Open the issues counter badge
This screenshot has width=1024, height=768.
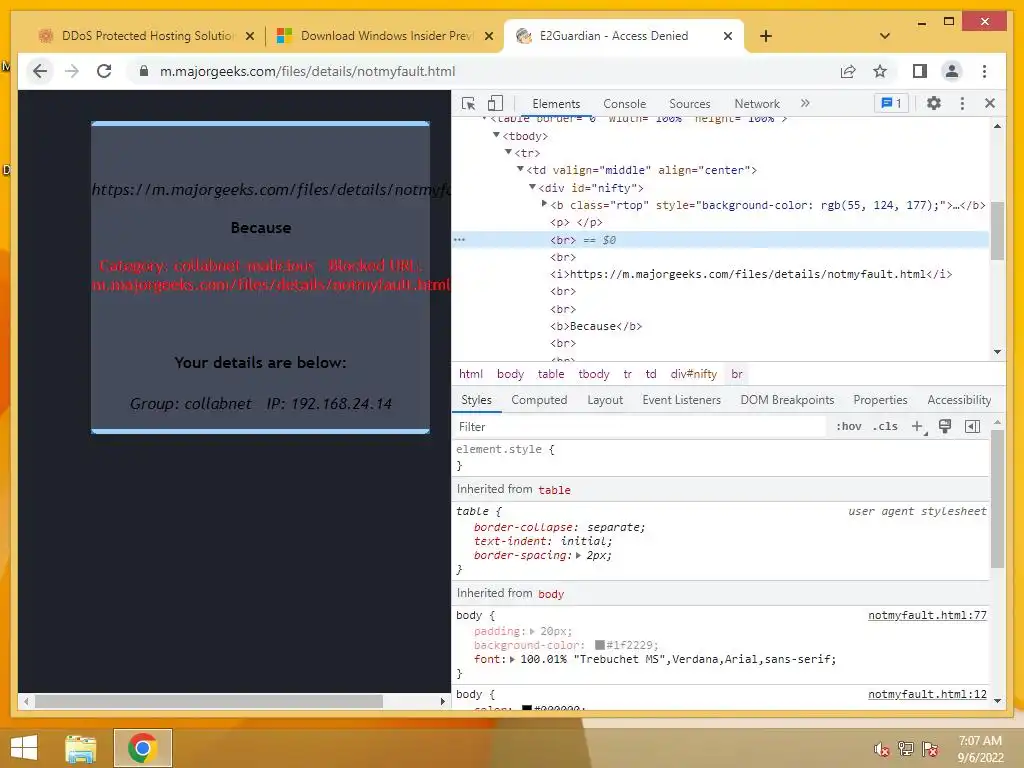891,103
